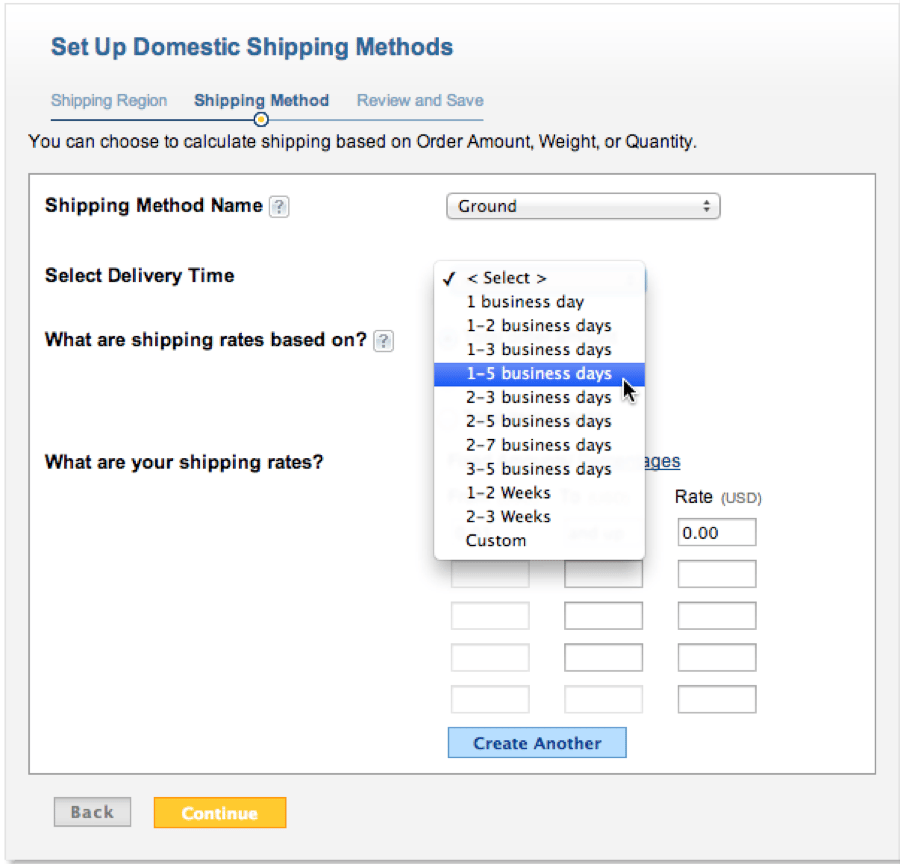Click an empty rate input box
This screenshot has width=900, height=865.
coord(716,615)
